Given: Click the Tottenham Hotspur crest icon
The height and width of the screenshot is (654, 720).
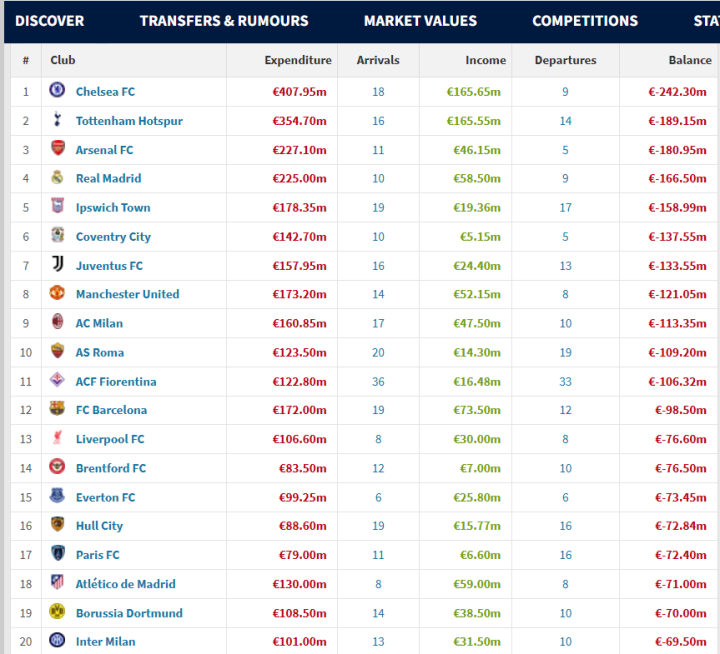Looking at the screenshot, I should click(x=57, y=119).
